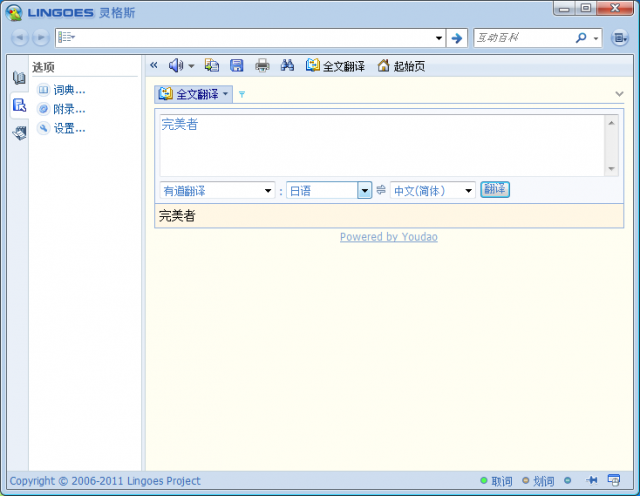The image size is (640, 496).
Task: Swap source and target languages
Action: click(x=381, y=190)
